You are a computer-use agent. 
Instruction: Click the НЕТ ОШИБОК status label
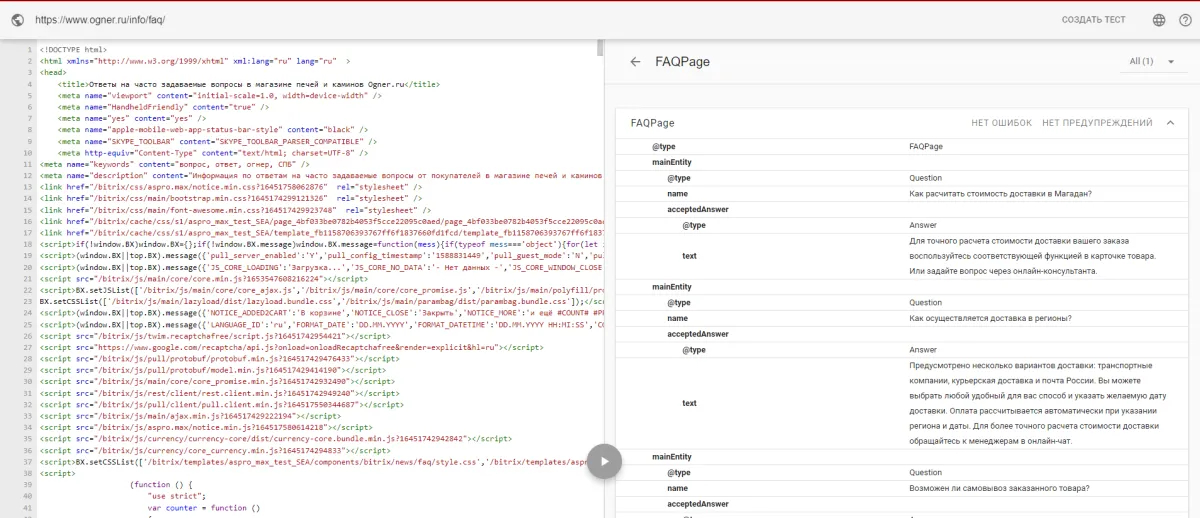click(x=1001, y=123)
